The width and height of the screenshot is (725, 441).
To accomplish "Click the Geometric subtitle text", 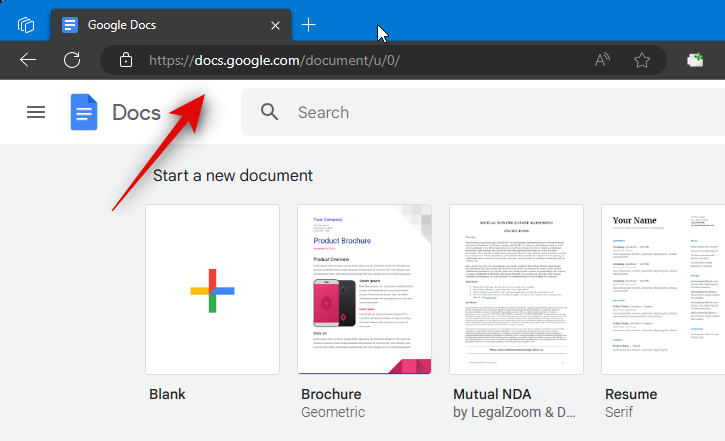I will [333, 412].
